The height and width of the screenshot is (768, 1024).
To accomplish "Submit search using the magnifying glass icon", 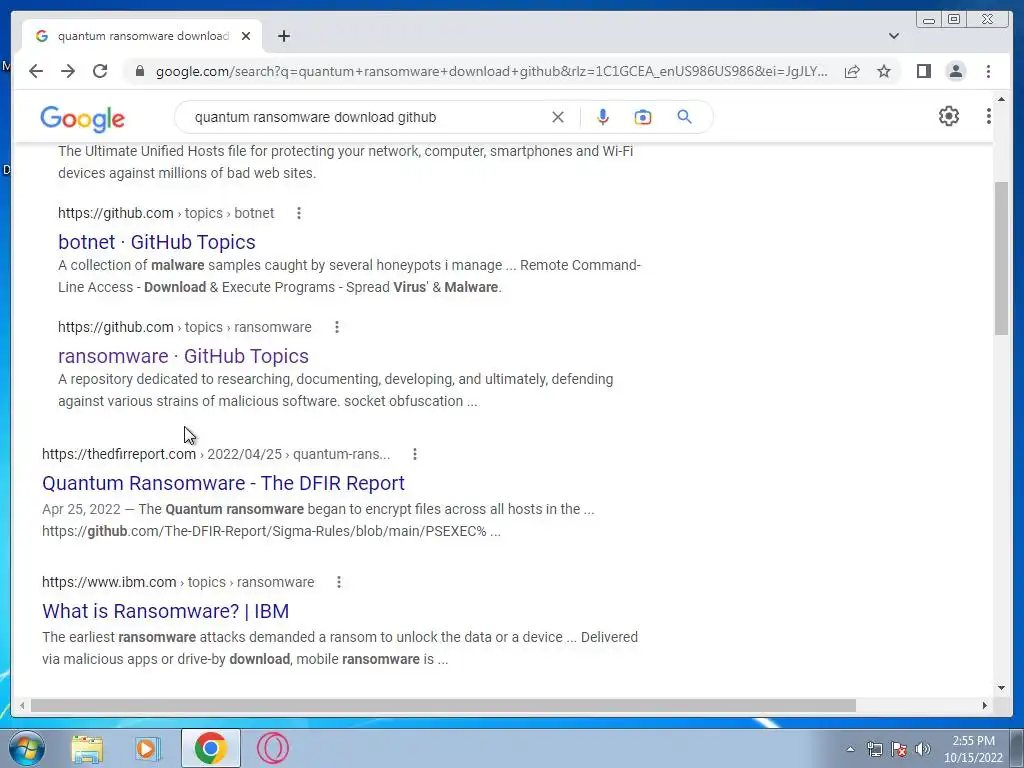I will (x=684, y=117).
